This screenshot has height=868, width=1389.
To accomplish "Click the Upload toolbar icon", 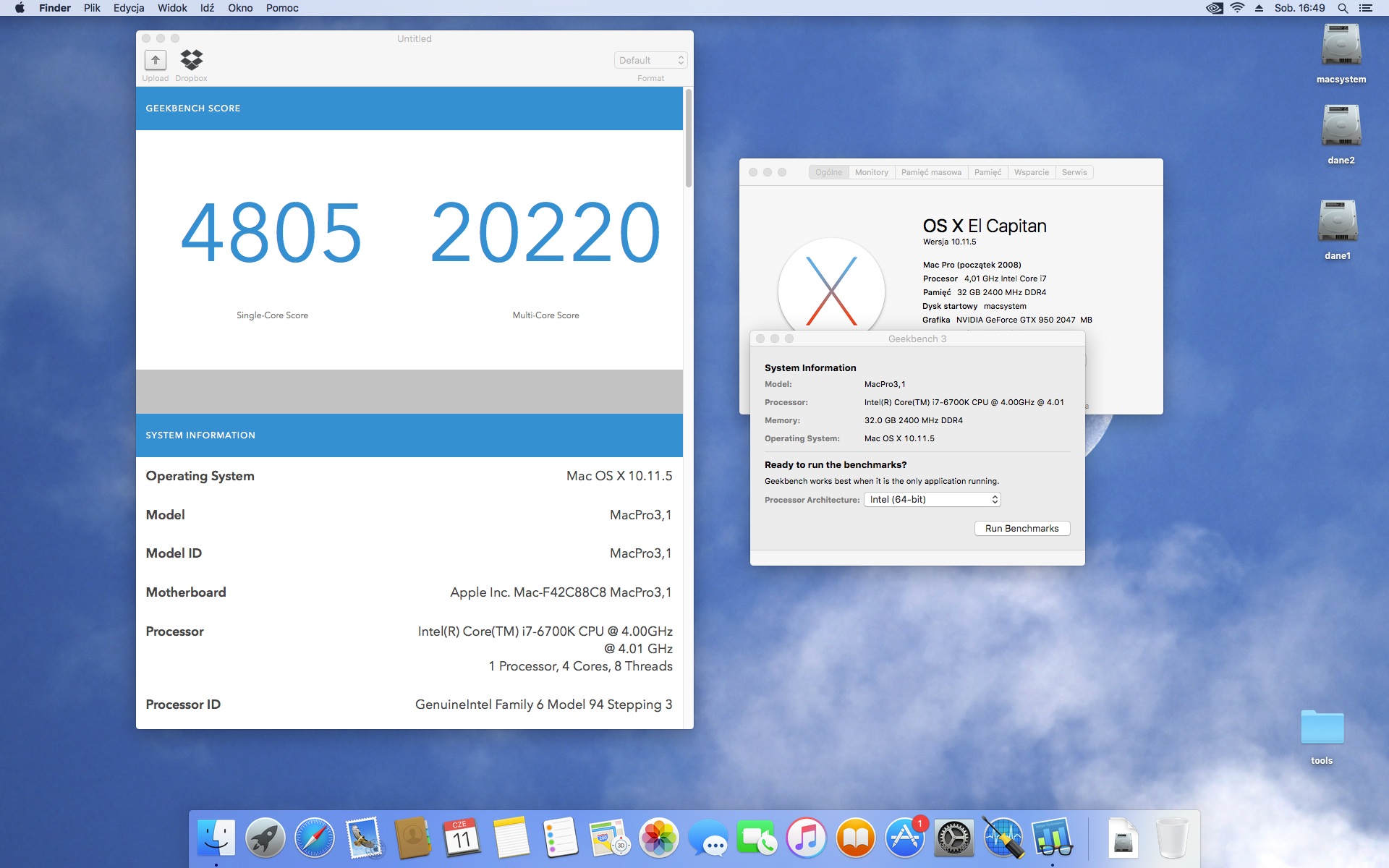I will [155, 61].
